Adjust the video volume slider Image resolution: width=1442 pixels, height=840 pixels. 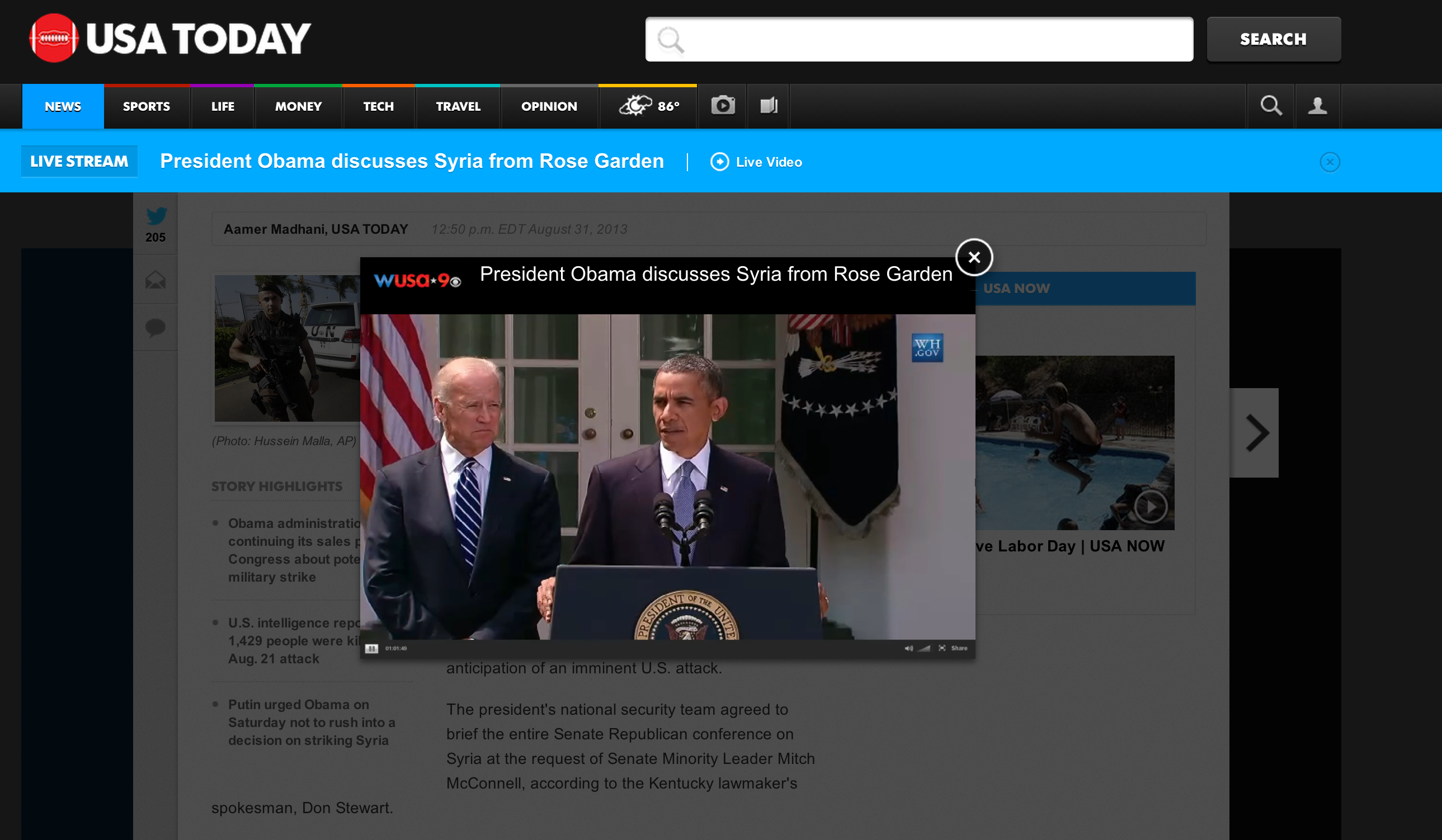coord(923,648)
